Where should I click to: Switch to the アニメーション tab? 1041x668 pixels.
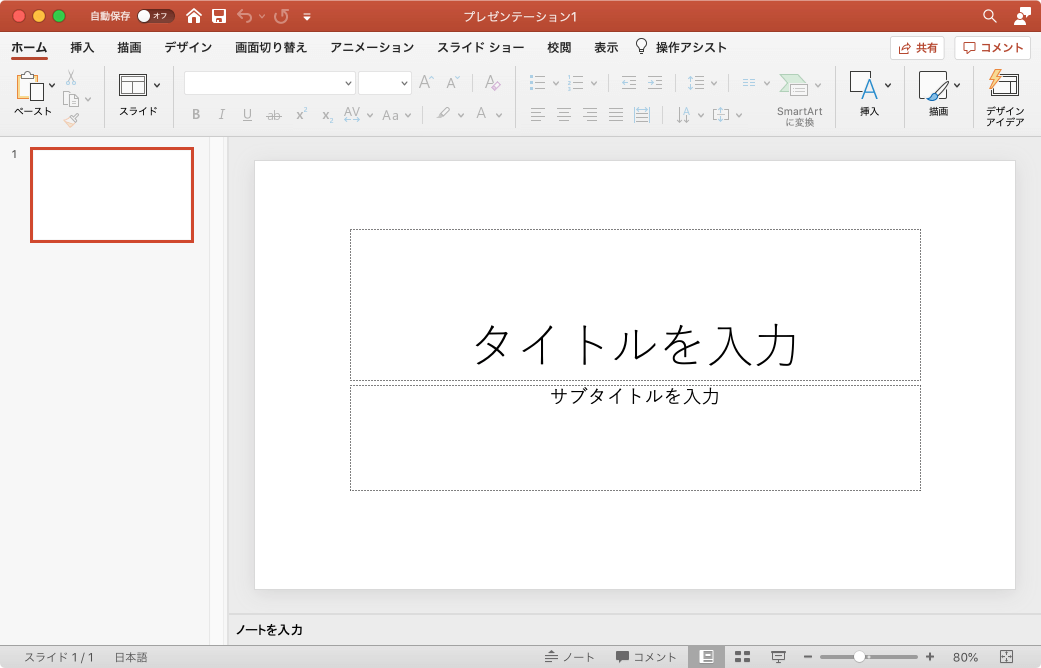pyautogui.click(x=372, y=47)
